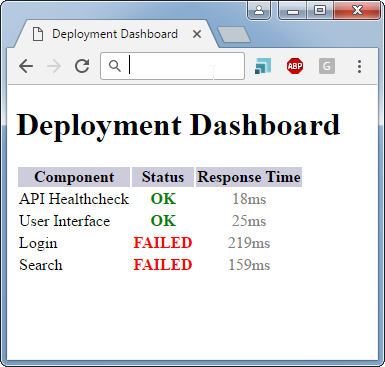The height and width of the screenshot is (367, 385).
Task: Click the gray G extension icon
Action: (327, 66)
